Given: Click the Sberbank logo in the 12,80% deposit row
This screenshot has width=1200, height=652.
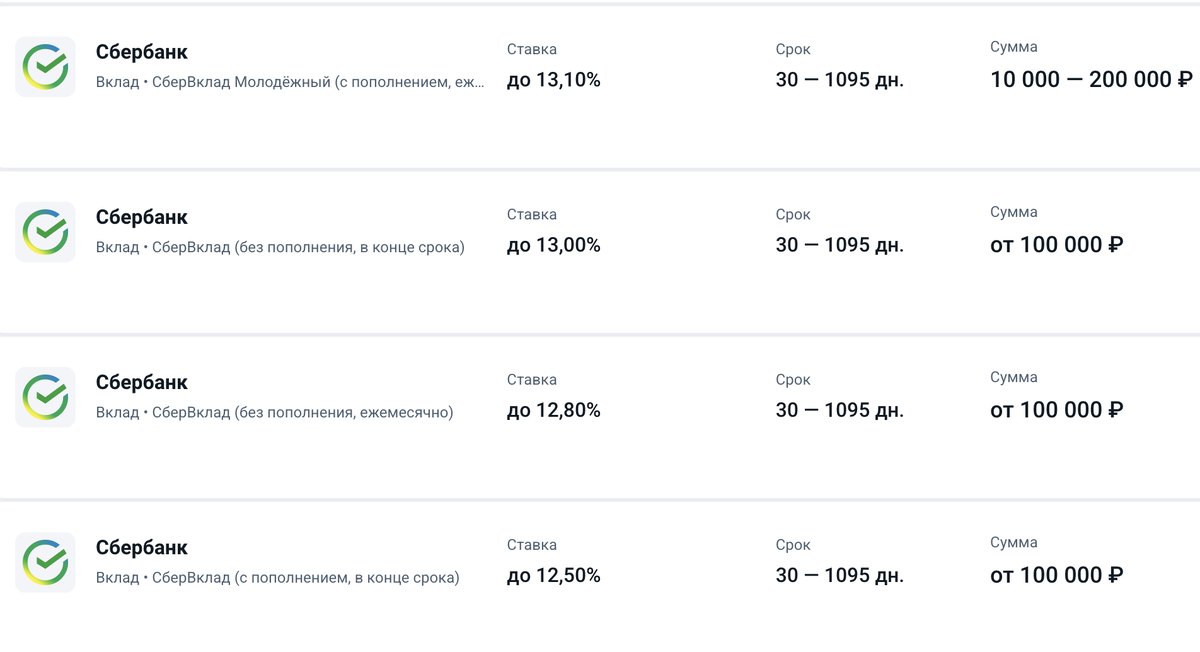Looking at the screenshot, I should 45,397.
